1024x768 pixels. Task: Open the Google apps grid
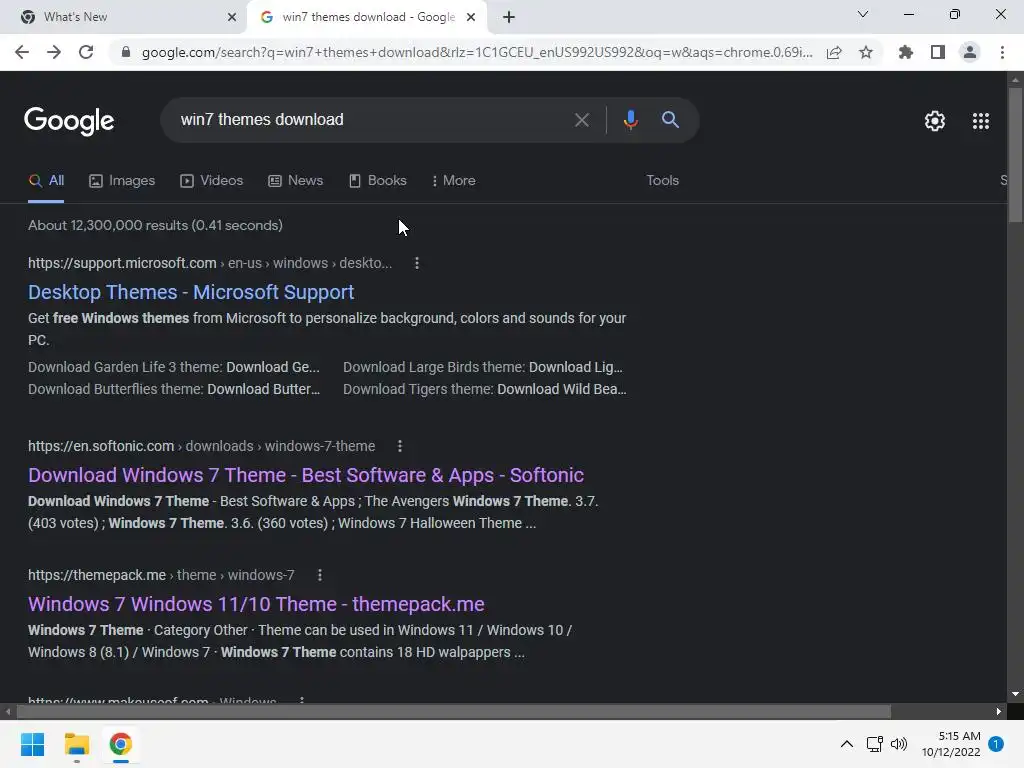coord(981,121)
